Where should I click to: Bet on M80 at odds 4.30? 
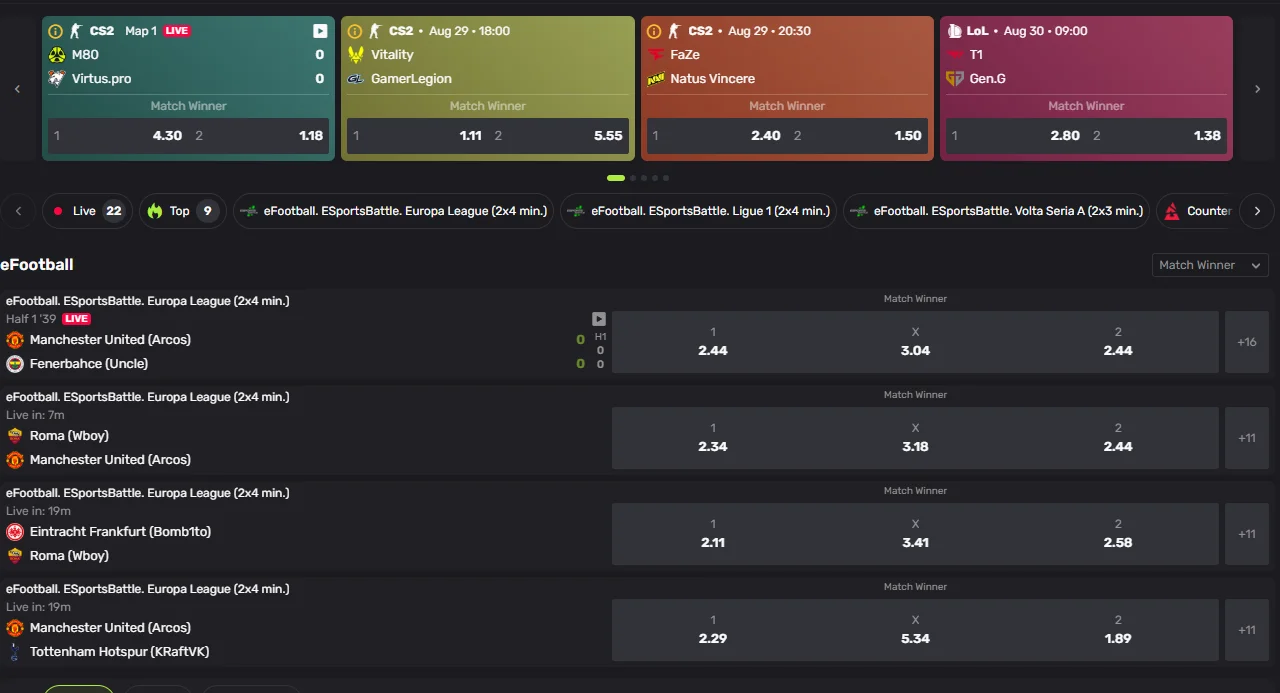(118, 136)
